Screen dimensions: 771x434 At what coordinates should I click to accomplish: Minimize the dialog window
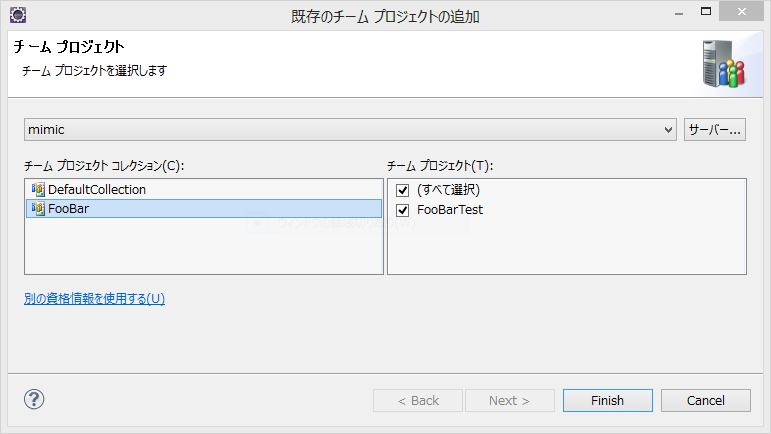point(679,12)
